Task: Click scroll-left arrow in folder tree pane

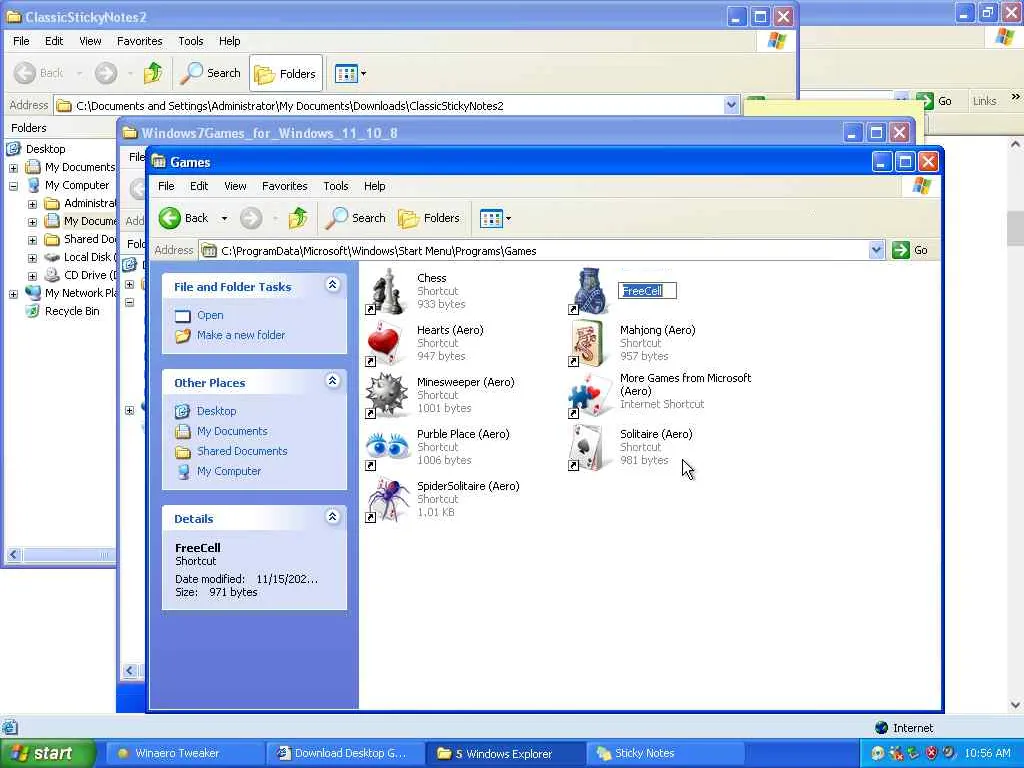Action: (x=14, y=555)
